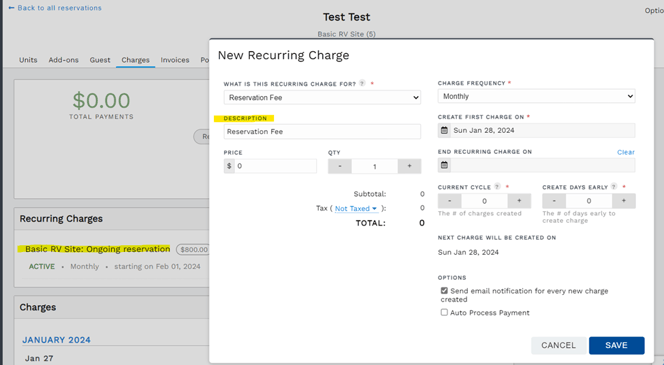Open calendar icon for End Recurring Charge On
This screenshot has width=664, height=365.
point(444,165)
